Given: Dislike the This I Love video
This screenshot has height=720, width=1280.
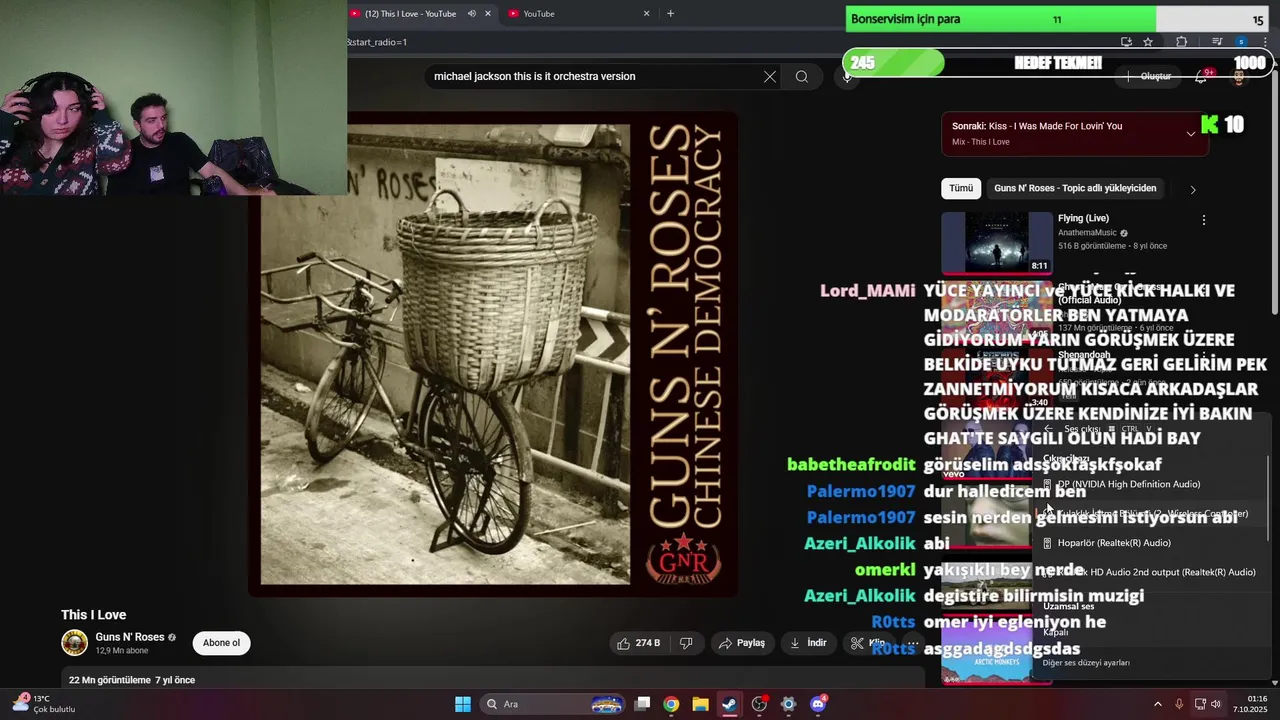Looking at the screenshot, I should click(x=686, y=643).
